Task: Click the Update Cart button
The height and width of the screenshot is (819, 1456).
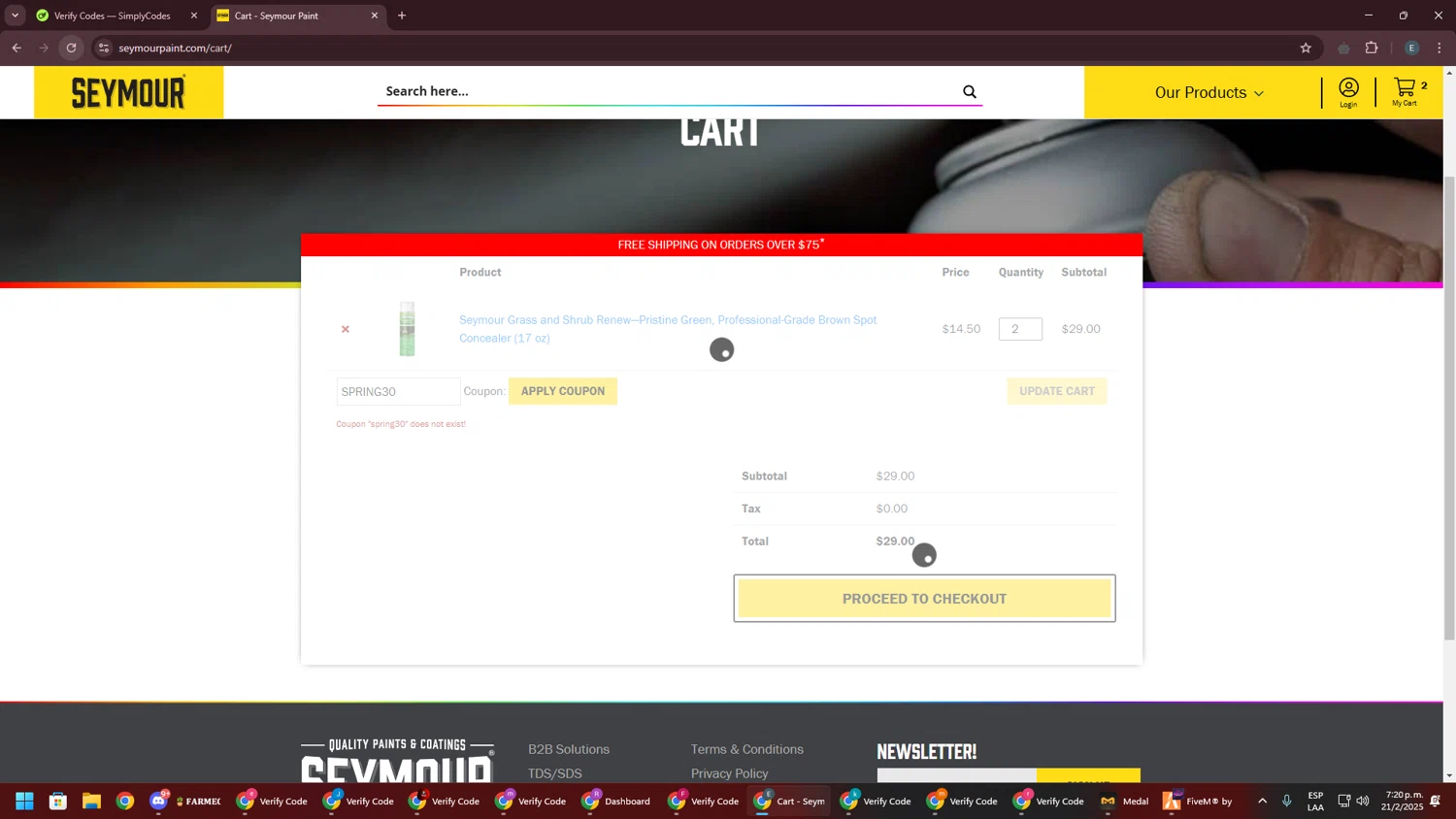Action: click(1057, 391)
